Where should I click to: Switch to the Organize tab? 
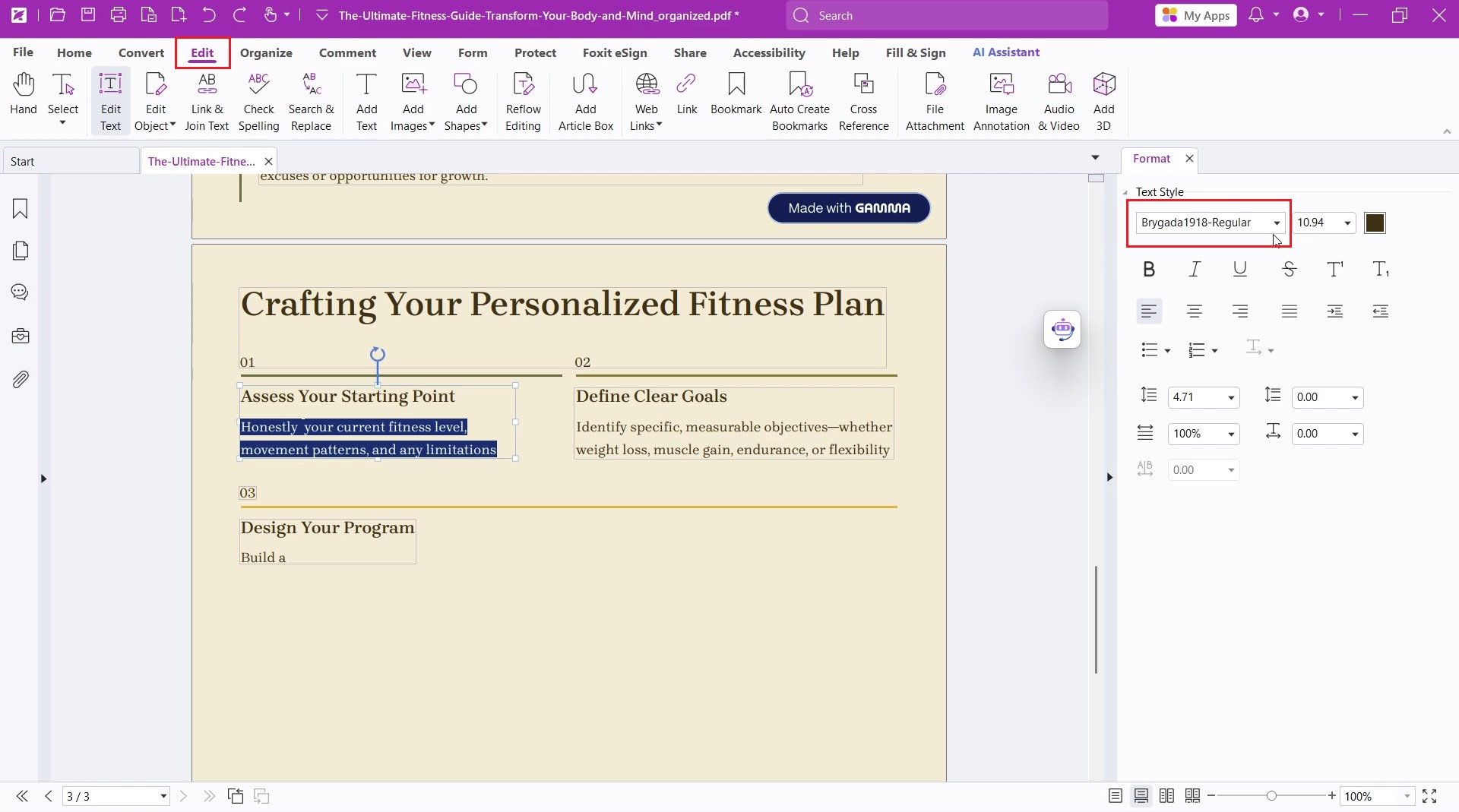266,52
